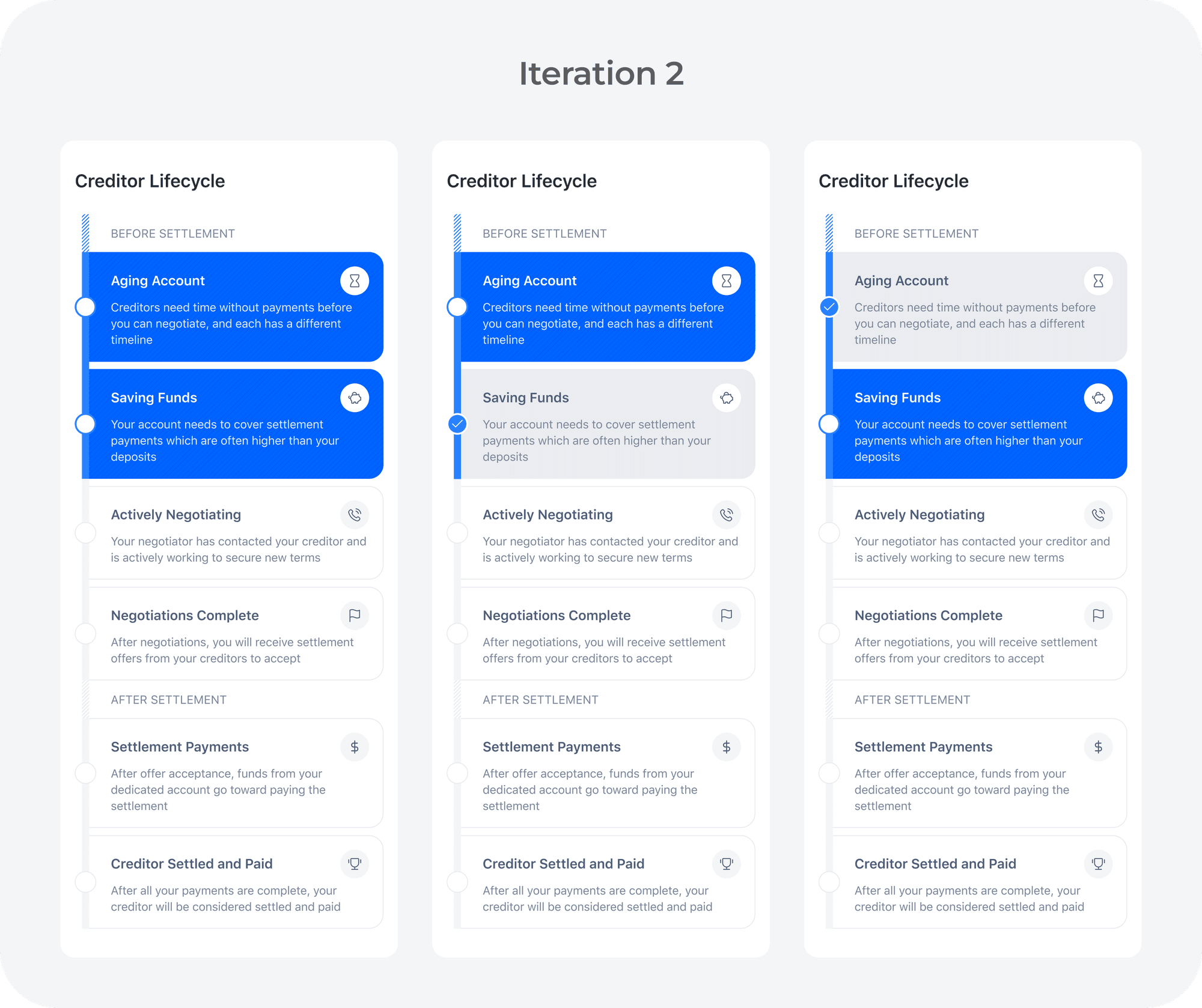This screenshot has height=1008, width=1202.
Task: Select the left panel's Actively Negotiating timeline dot
Action: click(x=85, y=533)
